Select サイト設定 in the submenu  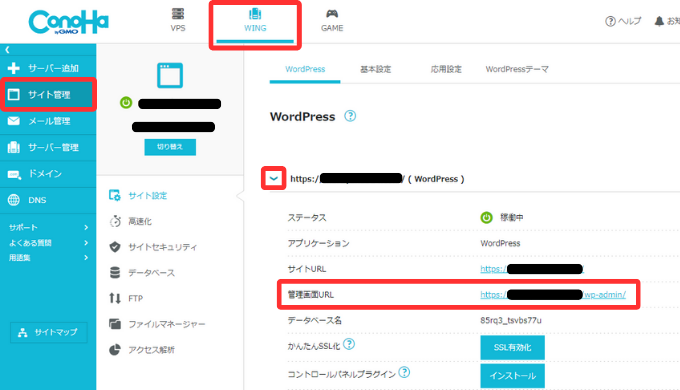click(147, 196)
